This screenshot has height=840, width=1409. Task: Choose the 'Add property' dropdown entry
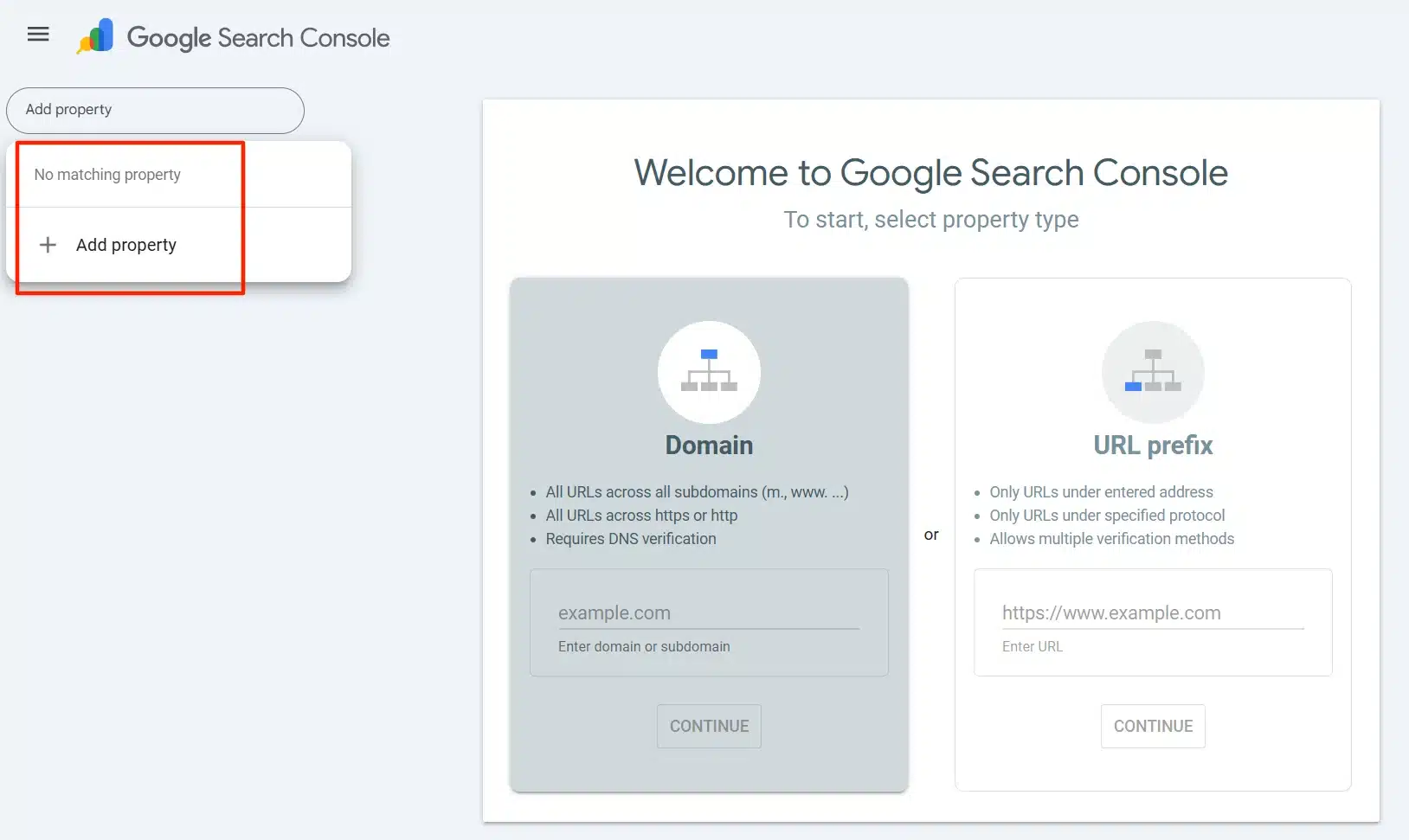[x=125, y=245]
